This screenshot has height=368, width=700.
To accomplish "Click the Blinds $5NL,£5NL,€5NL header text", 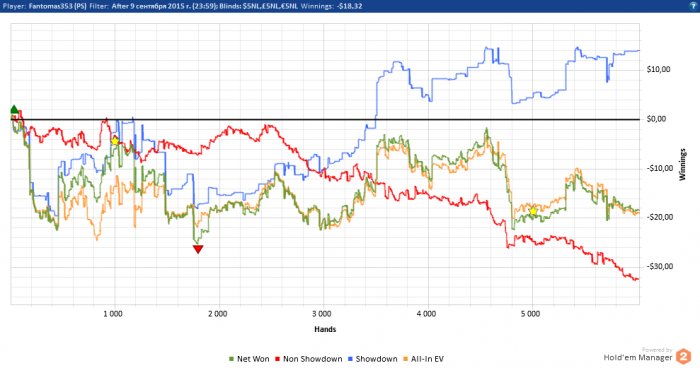I will click(258, 6).
